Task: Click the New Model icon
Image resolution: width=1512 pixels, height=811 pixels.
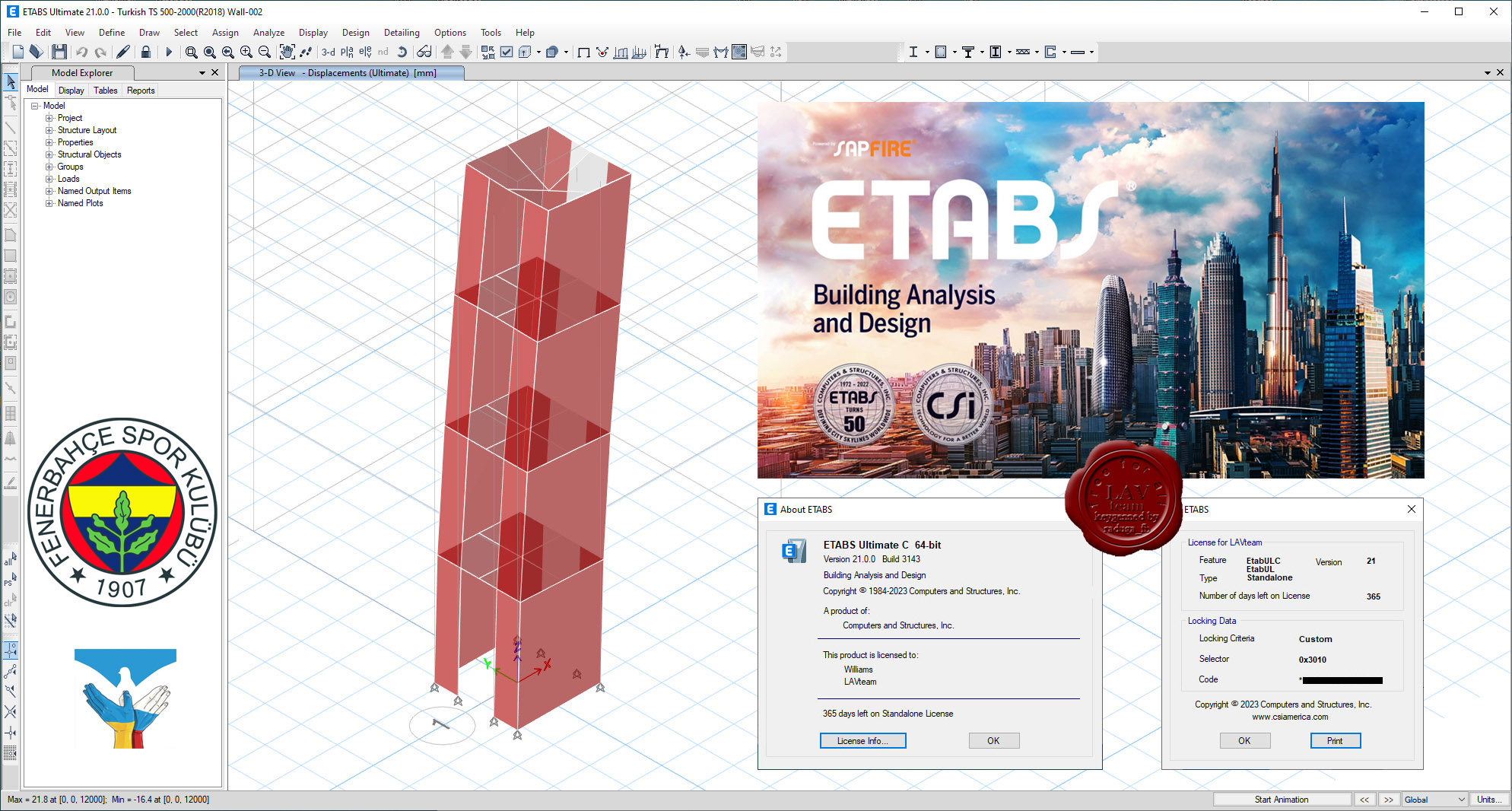Action: (x=17, y=52)
